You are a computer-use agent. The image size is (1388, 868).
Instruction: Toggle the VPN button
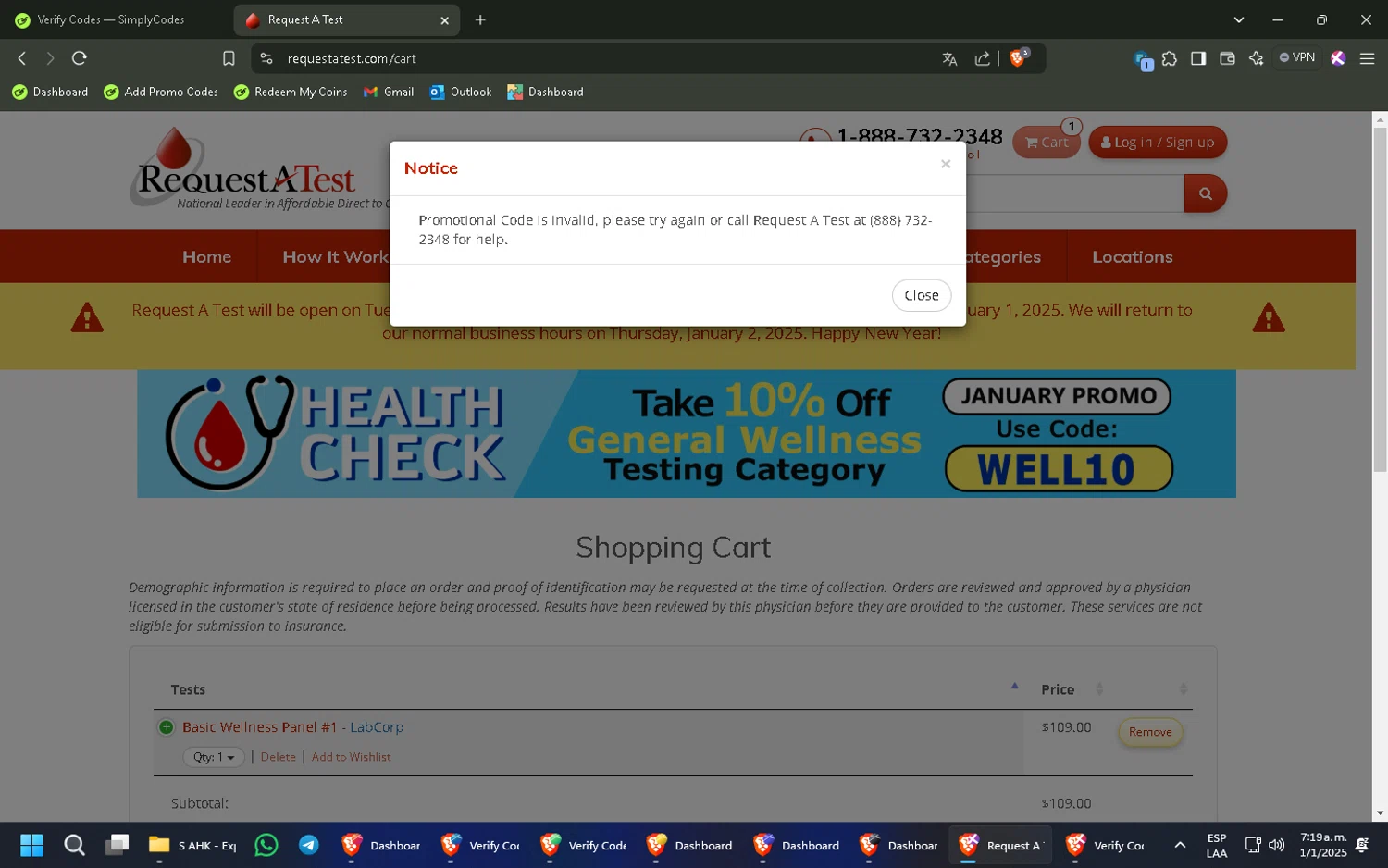point(1297,57)
